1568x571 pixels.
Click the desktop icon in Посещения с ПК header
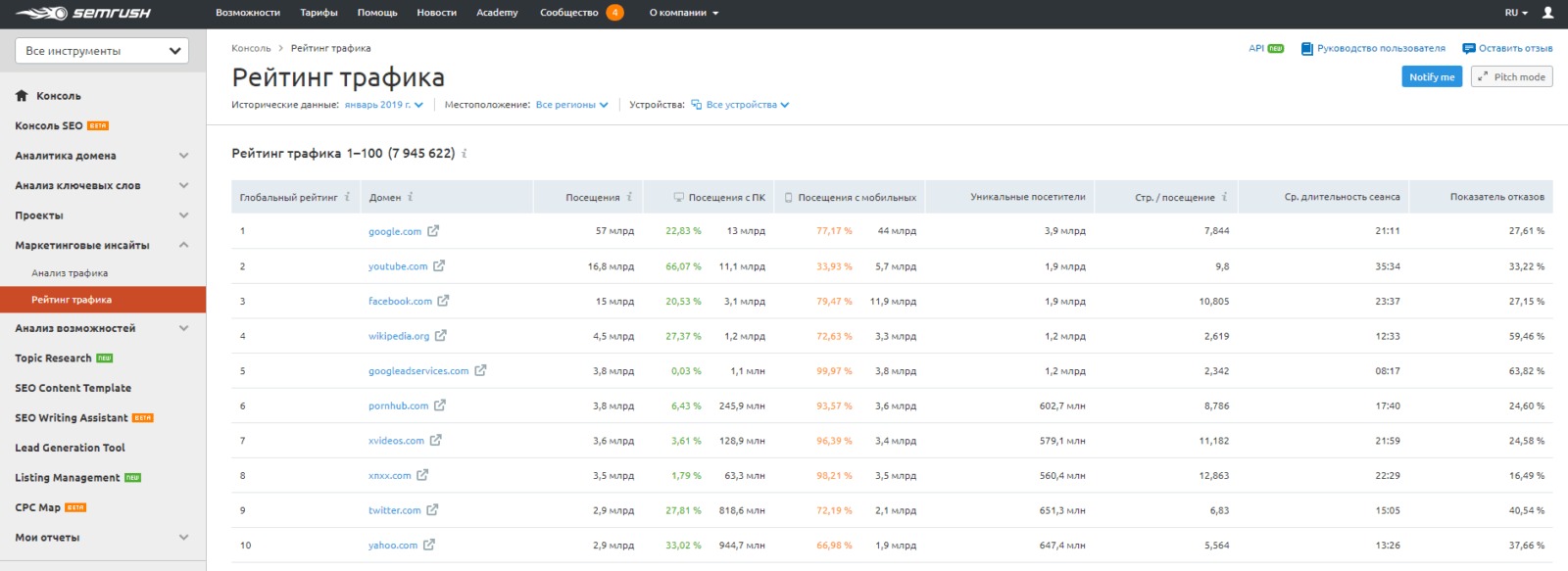[679, 197]
